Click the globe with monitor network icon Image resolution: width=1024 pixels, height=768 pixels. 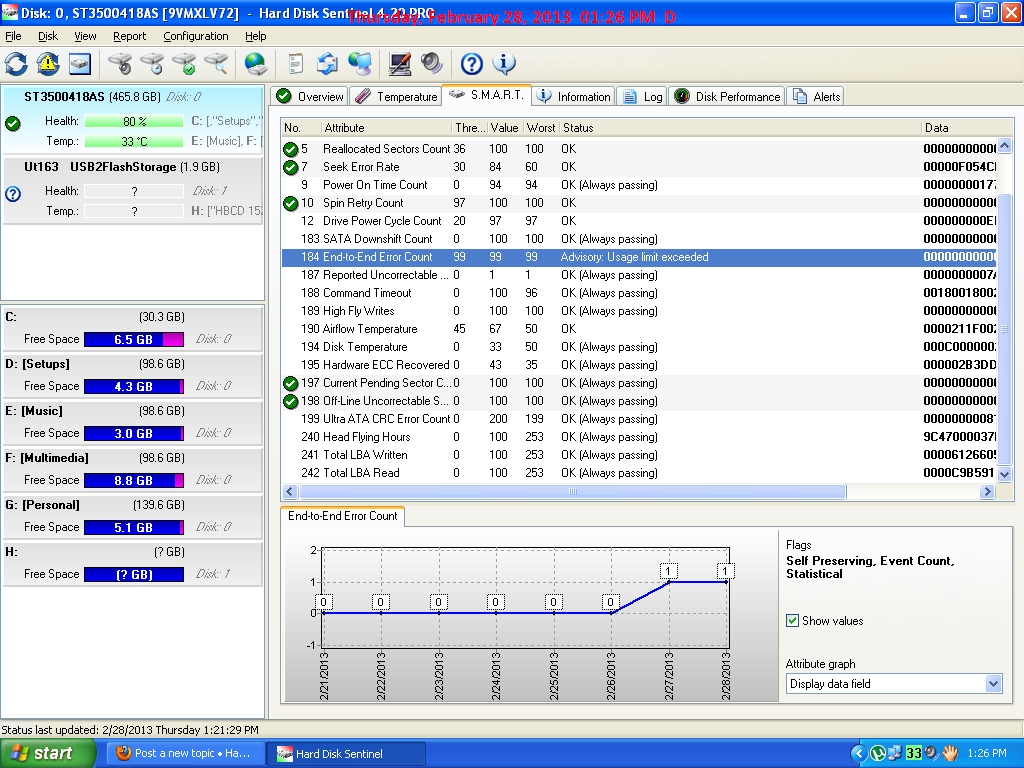pyautogui.click(x=359, y=63)
